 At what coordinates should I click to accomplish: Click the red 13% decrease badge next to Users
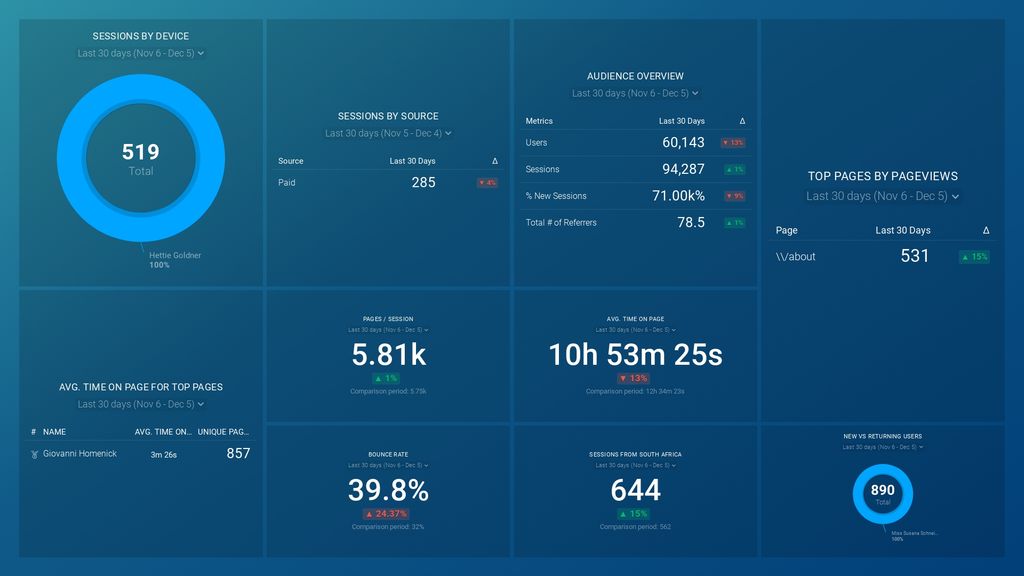tap(732, 143)
